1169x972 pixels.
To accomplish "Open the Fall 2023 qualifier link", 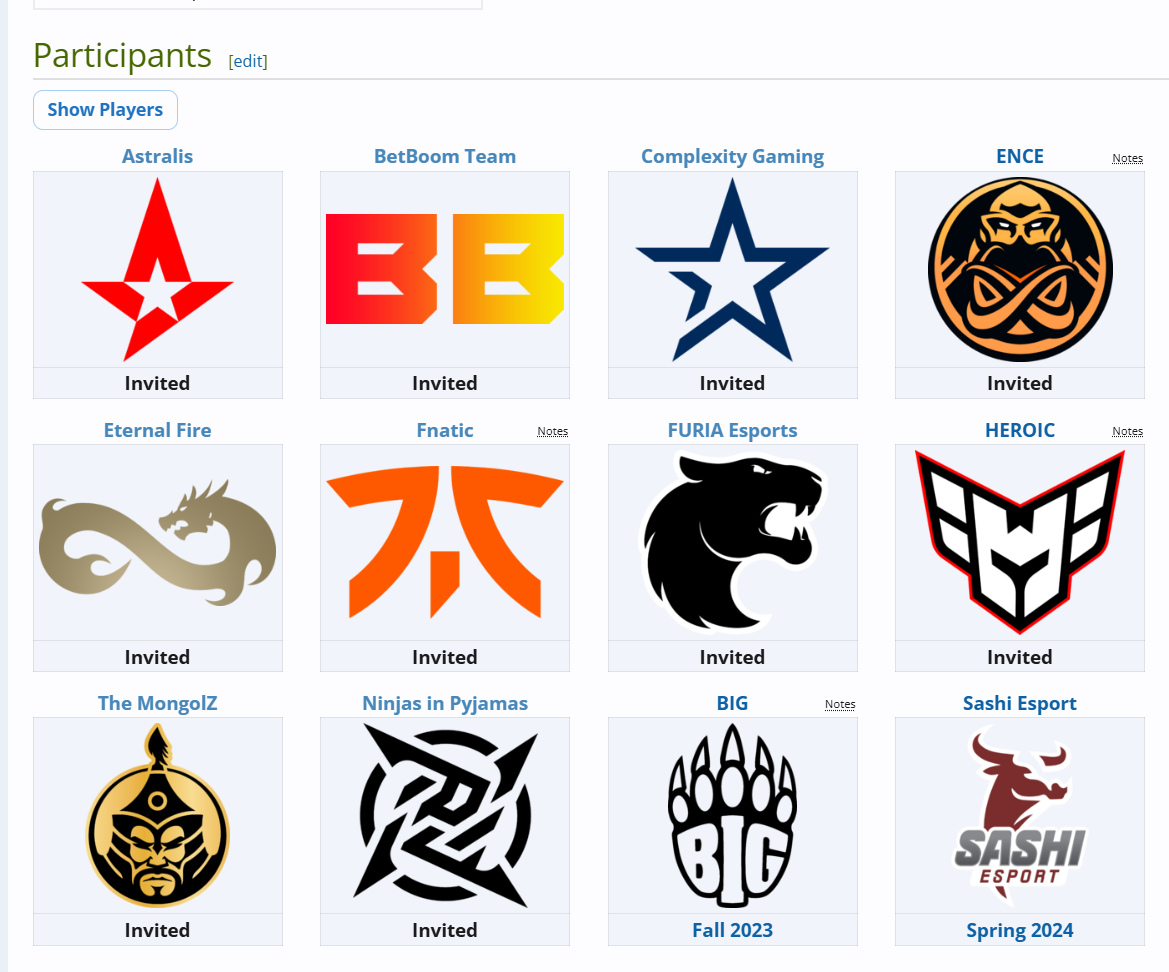I will tap(732, 930).
